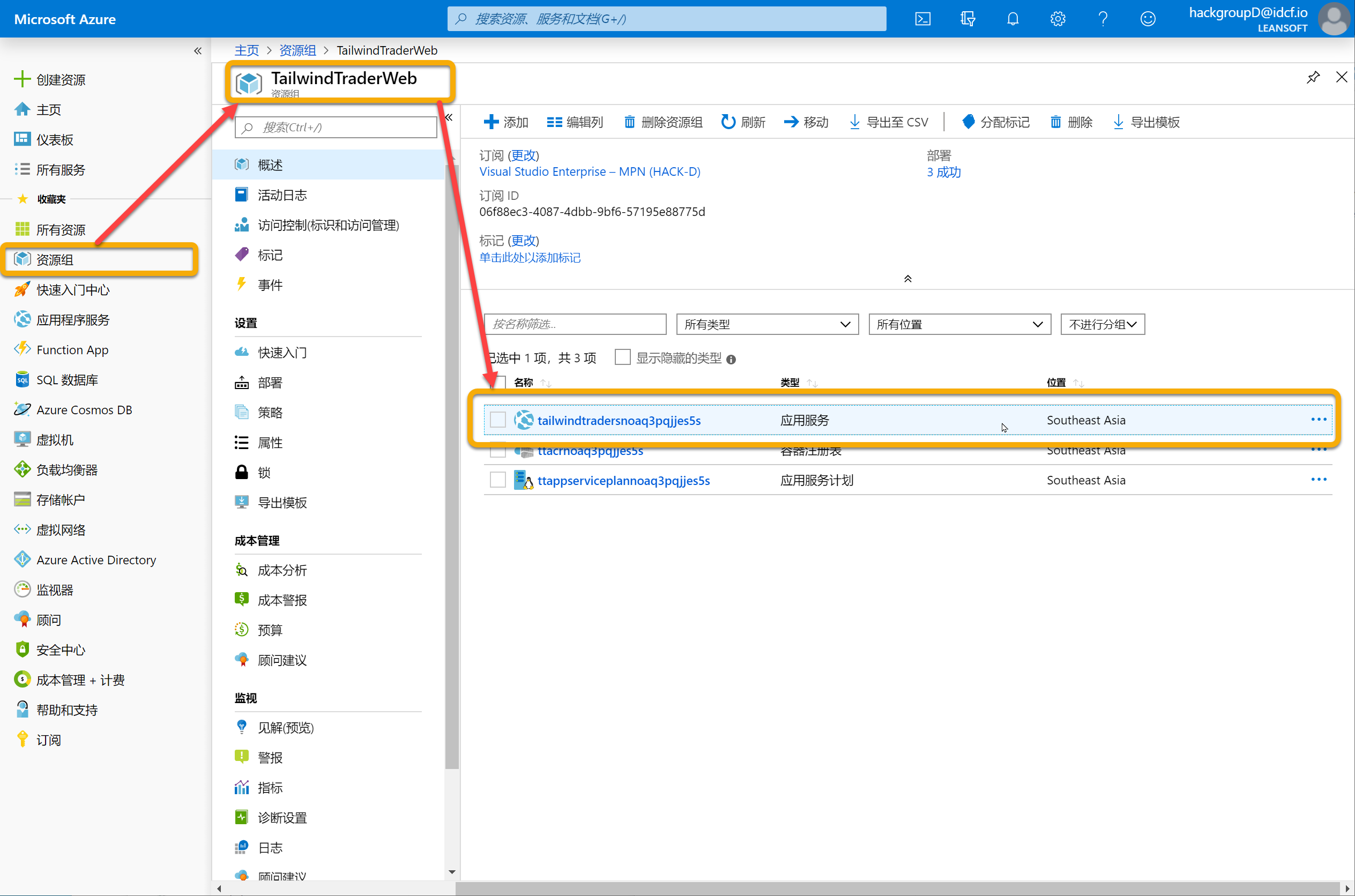This screenshot has width=1355, height=896.
Task: Click 分配标记 in the toolbar
Action: click(x=995, y=122)
